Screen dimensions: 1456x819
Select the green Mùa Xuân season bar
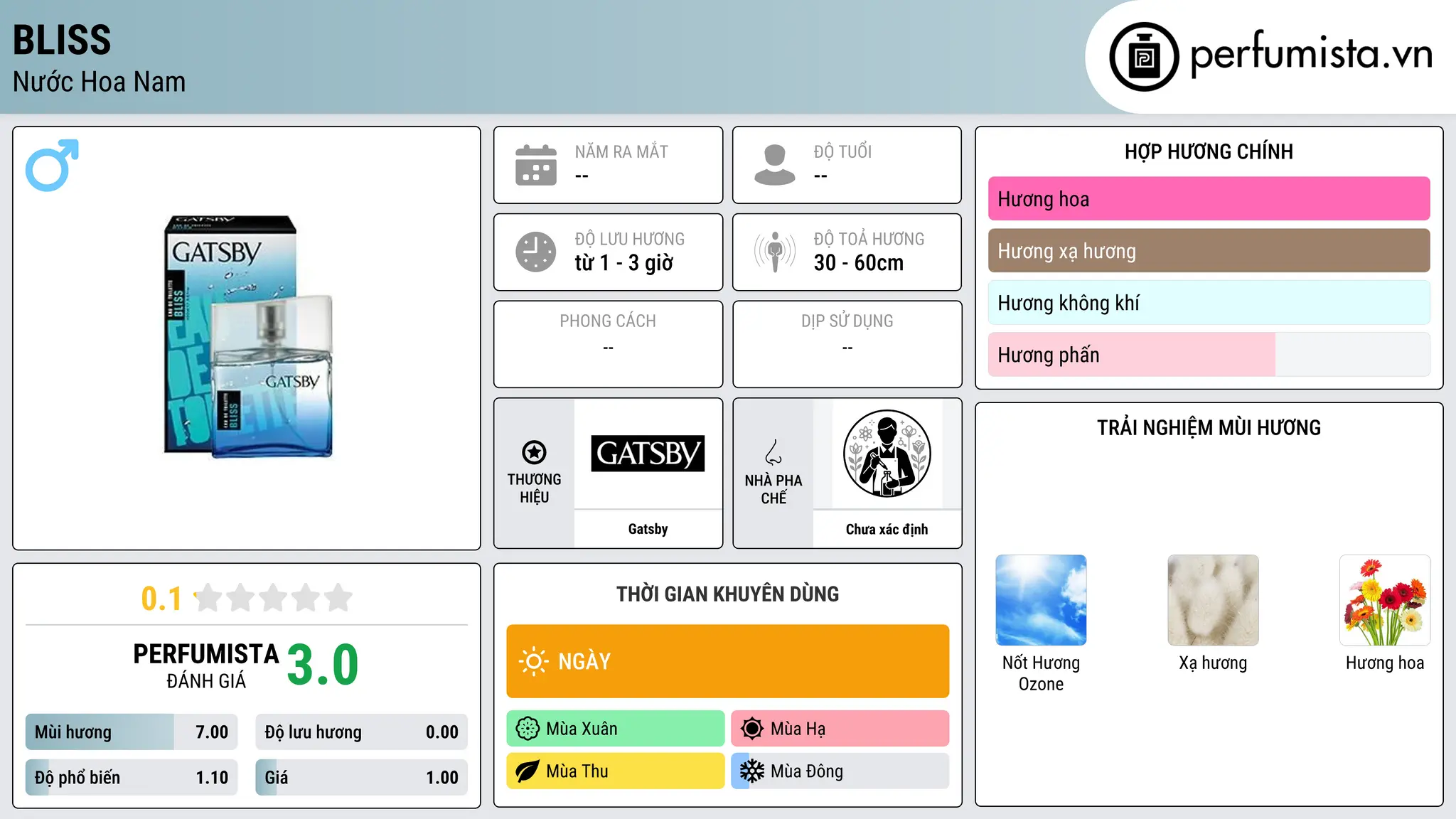tap(615, 729)
